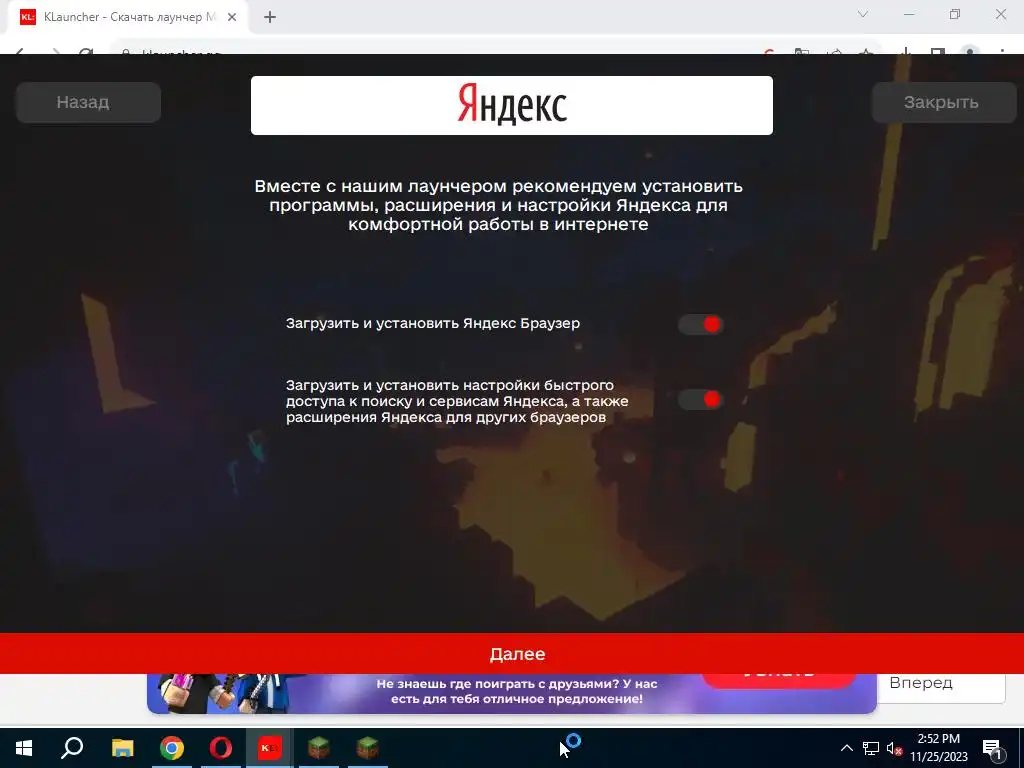Open the clock showing 2:52 PM
Screen dimensions: 1024x768
pyautogui.click(x=938, y=748)
